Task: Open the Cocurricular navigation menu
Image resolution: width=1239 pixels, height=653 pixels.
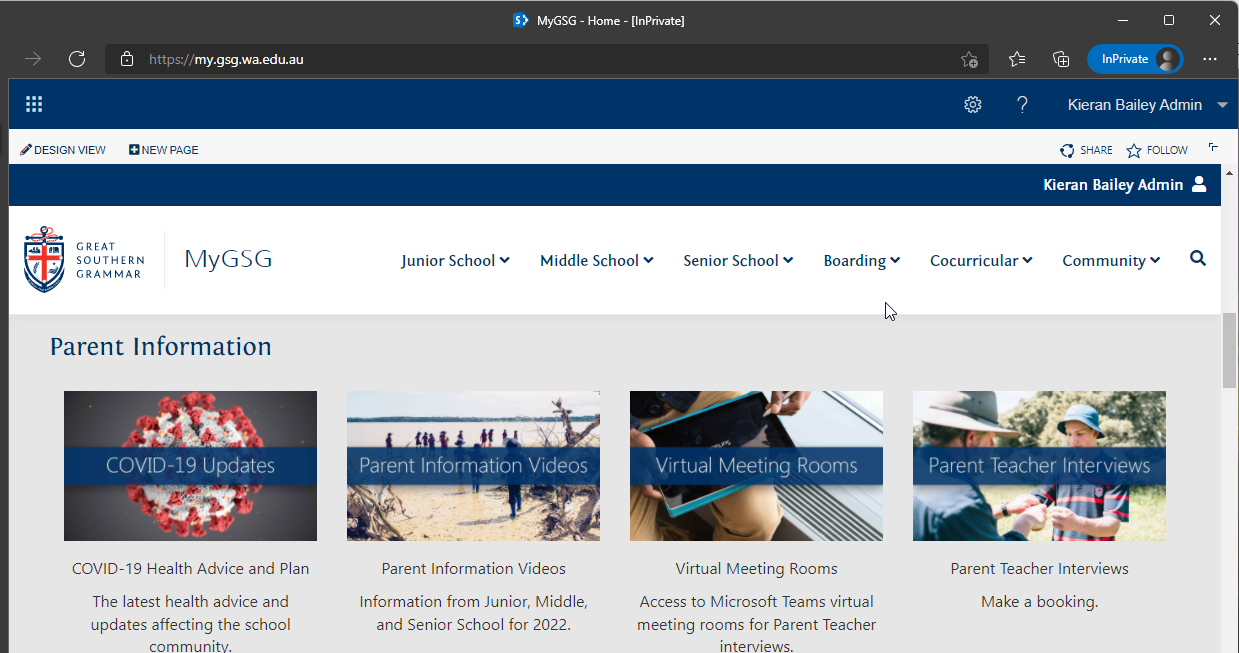Action: [981, 260]
